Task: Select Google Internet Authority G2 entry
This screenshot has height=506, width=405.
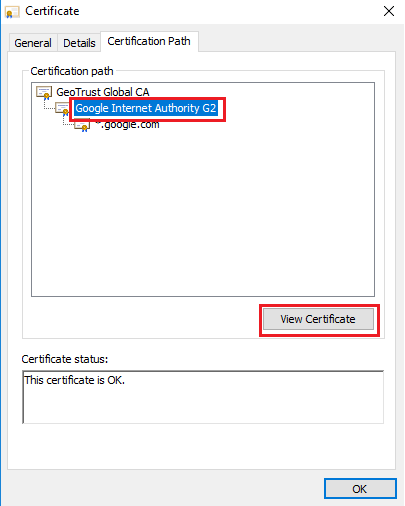Action: point(146,108)
